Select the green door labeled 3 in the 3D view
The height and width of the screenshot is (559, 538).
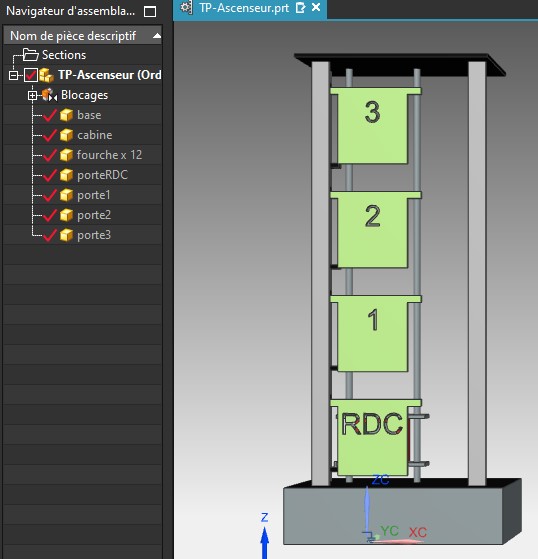[x=372, y=127]
